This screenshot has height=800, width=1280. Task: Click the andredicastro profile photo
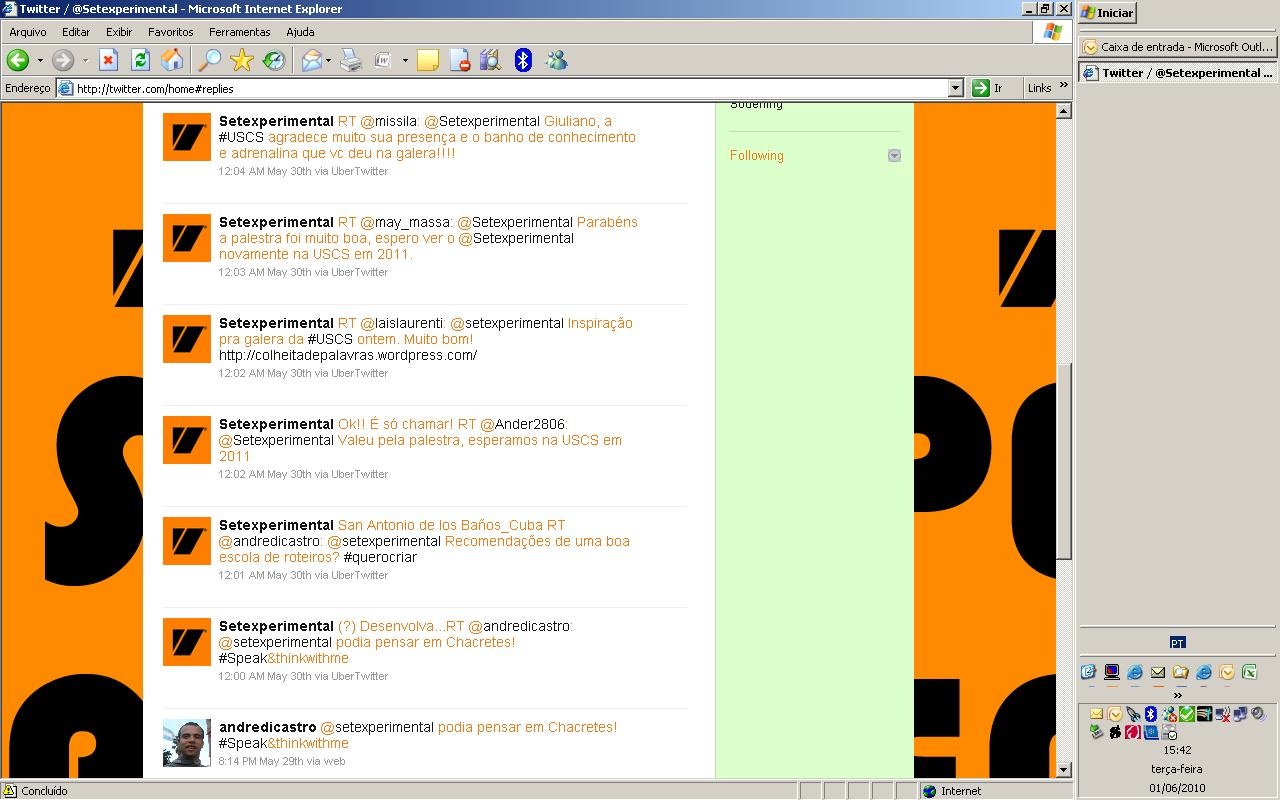(x=187, y=743)
